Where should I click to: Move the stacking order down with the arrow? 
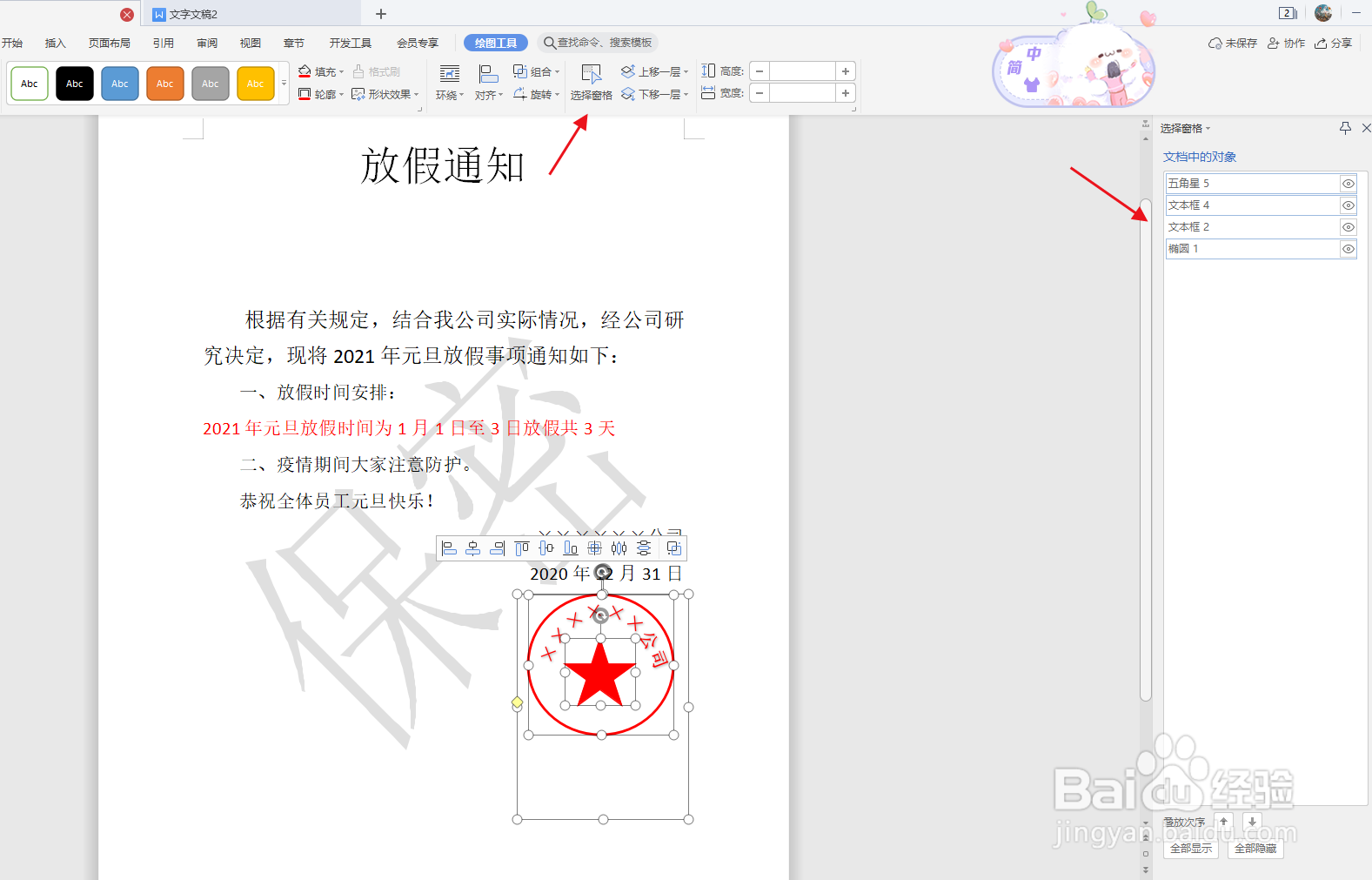(1252, 822)
